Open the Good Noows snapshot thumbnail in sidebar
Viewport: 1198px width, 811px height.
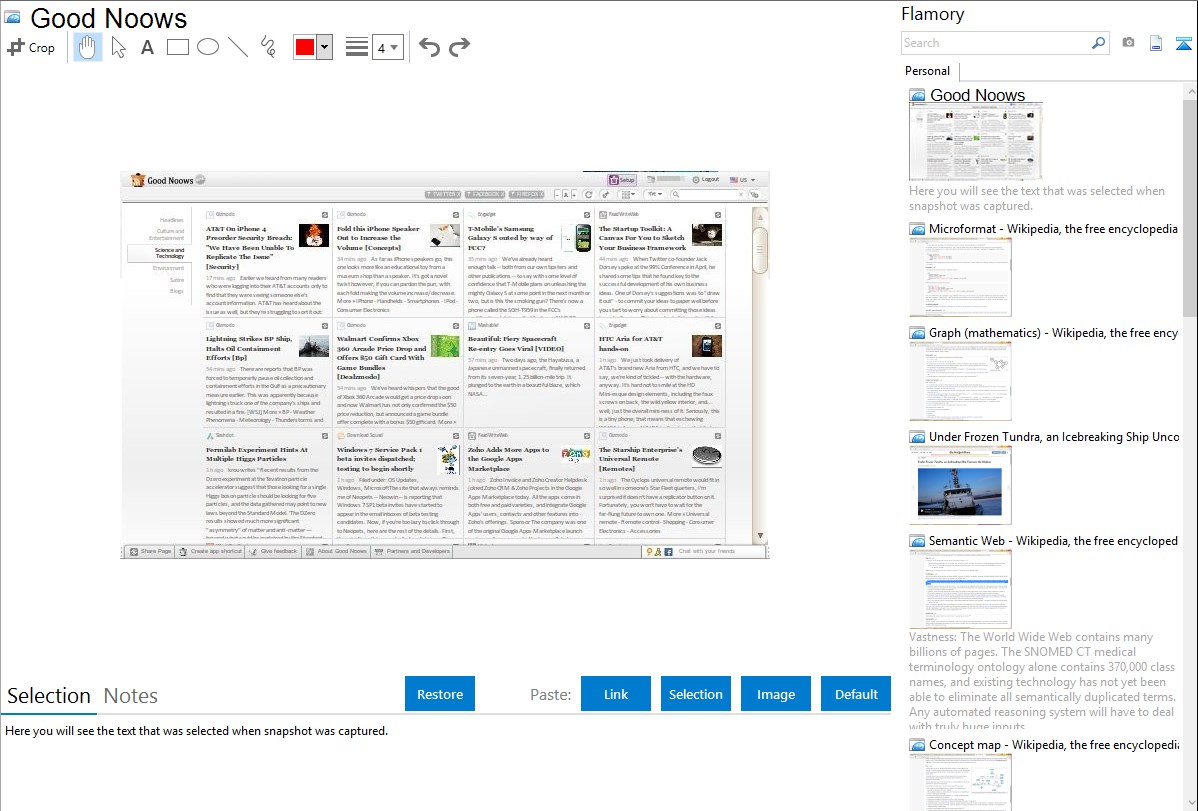(x=976, y=143)
